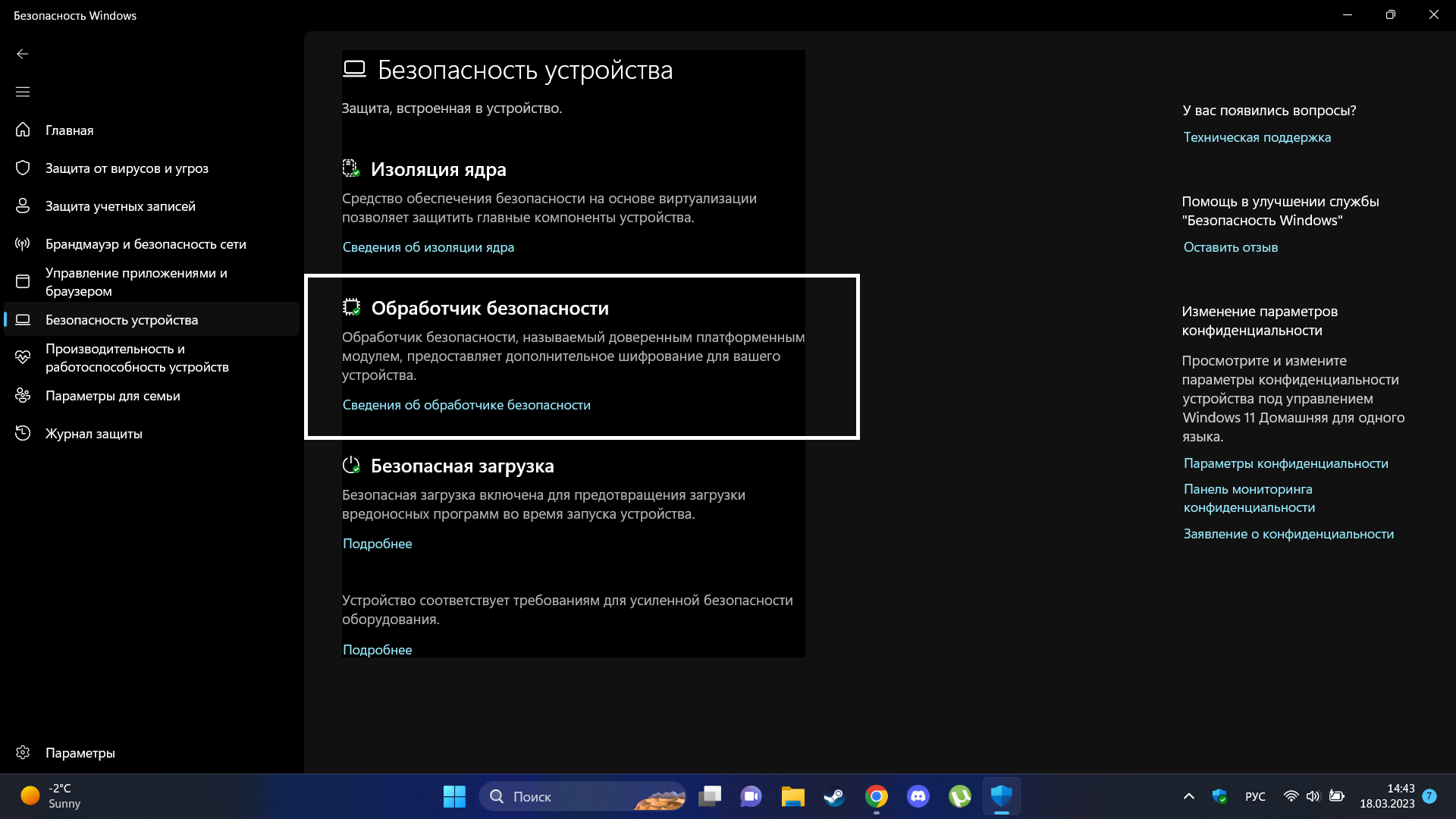Open Заявление о конфиденциальности link

tap(1288, 534)
